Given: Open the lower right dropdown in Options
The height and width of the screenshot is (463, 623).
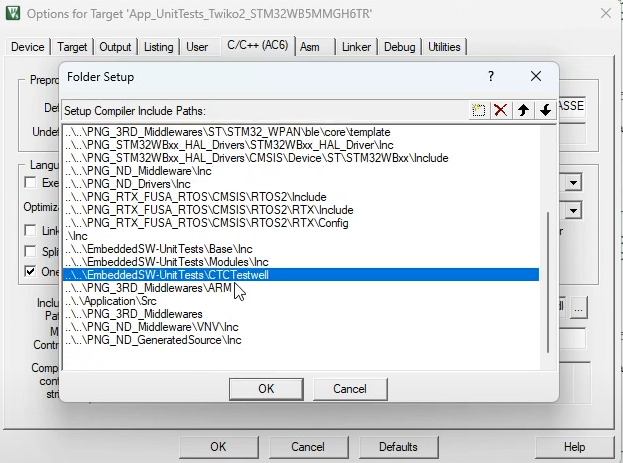Looking at the screenshot, I should (573, 210).
